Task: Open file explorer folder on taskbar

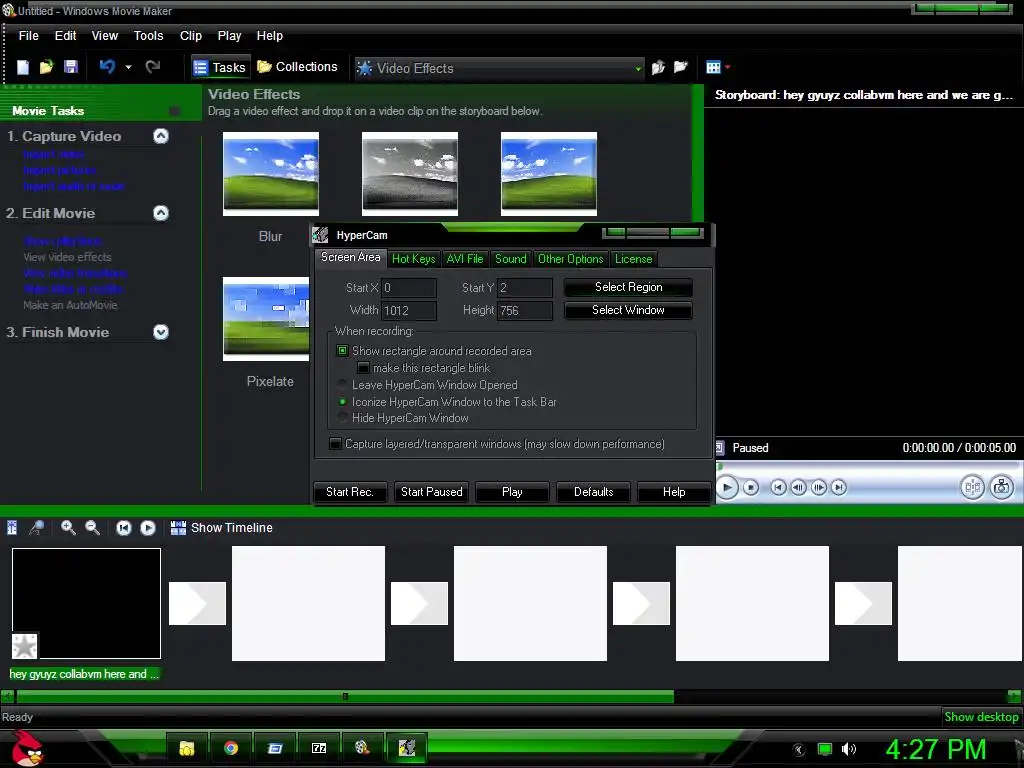Action: [x=187, y=748]
